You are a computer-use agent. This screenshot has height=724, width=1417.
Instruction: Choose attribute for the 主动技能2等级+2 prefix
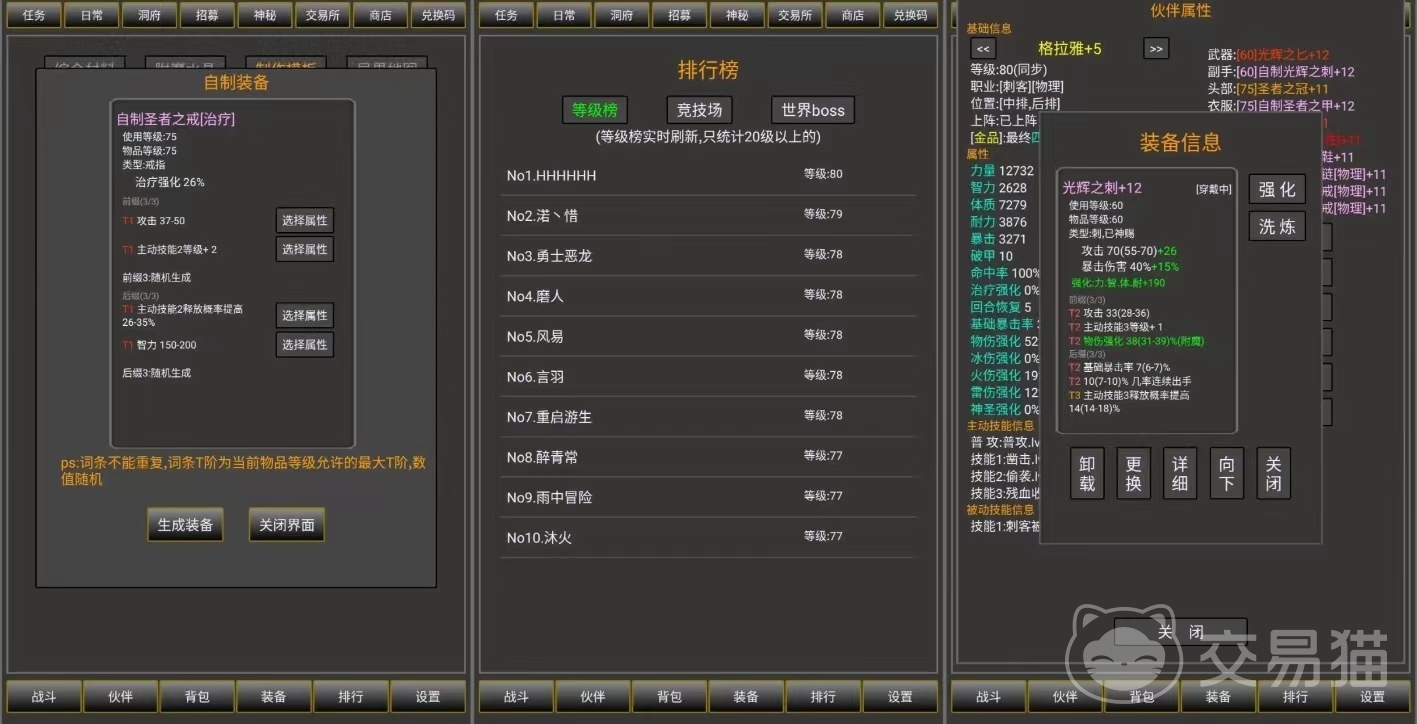304,249
